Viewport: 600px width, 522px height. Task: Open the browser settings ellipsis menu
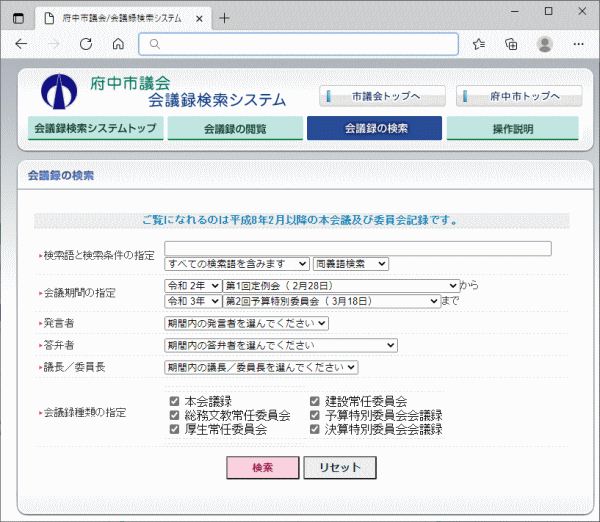click(x=577, y=44)
